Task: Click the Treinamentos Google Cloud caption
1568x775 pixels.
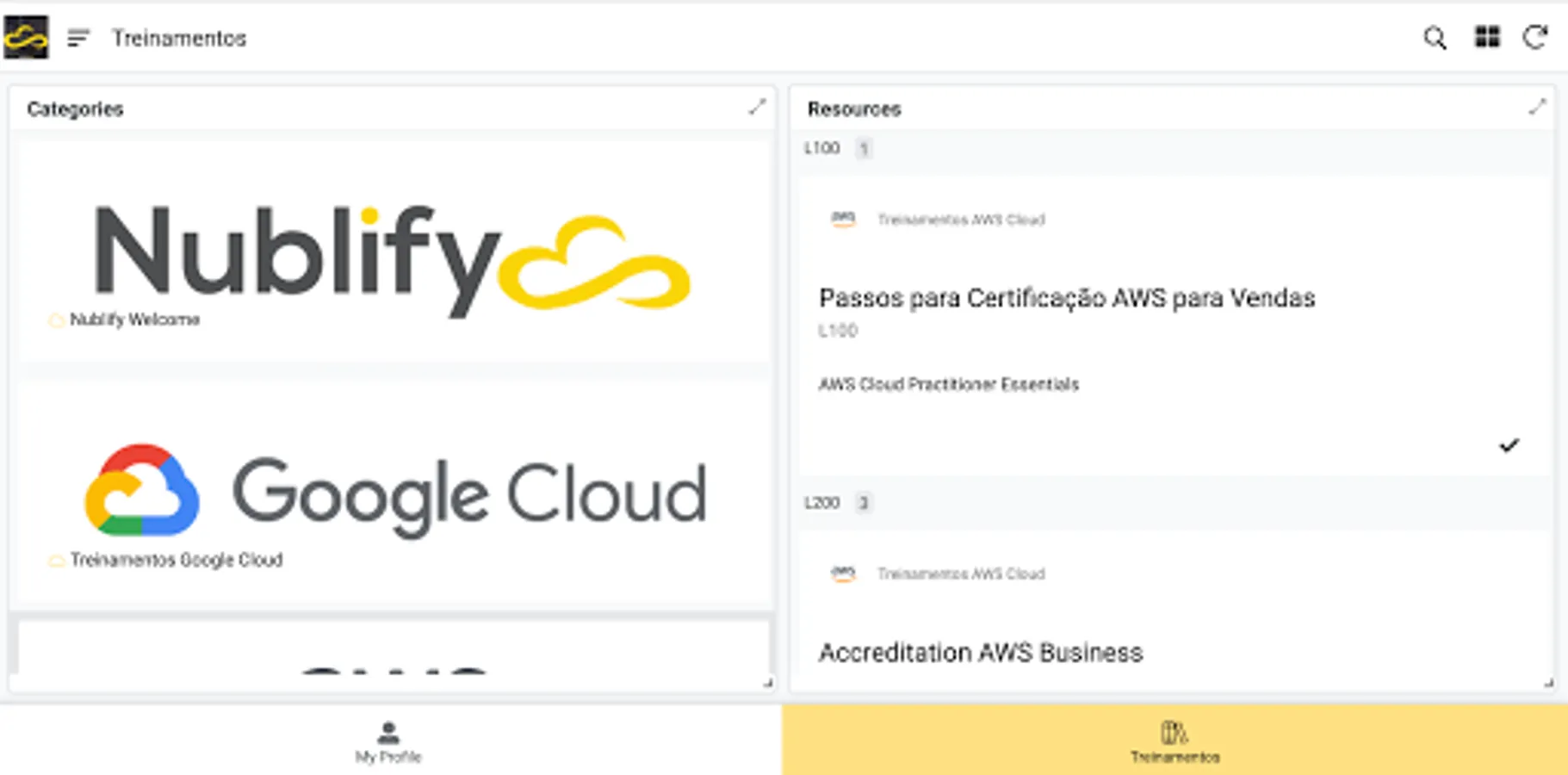Action: (x=177, y=560)
